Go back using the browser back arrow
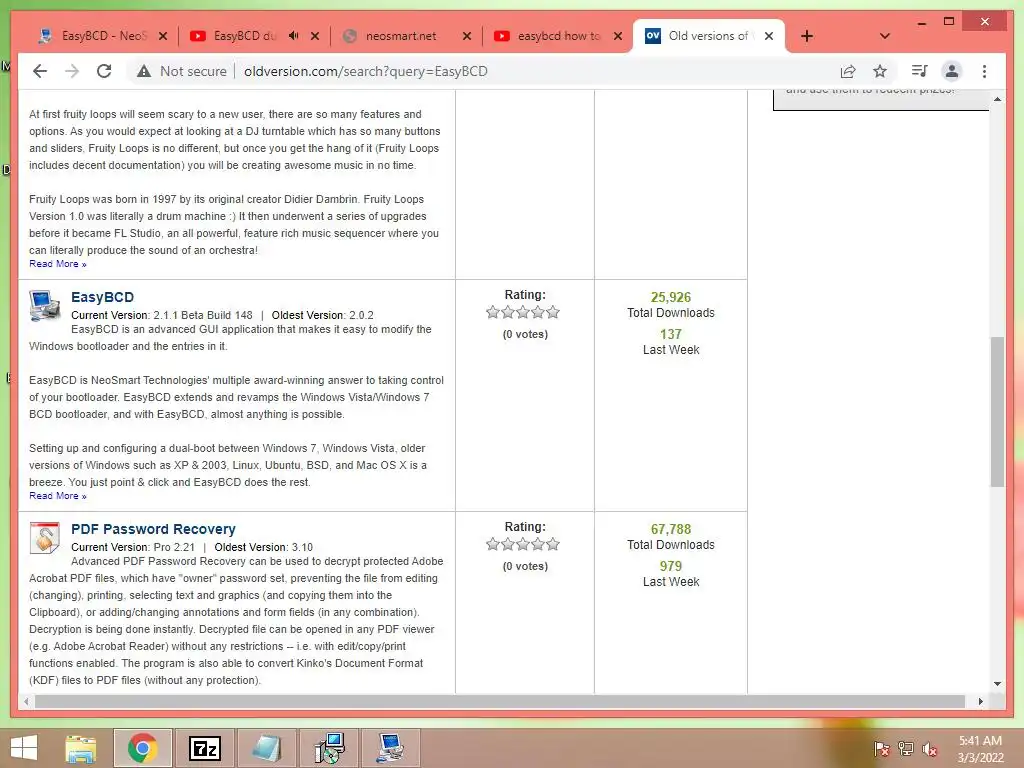1024x768 pixels. [x=40, y=71]
